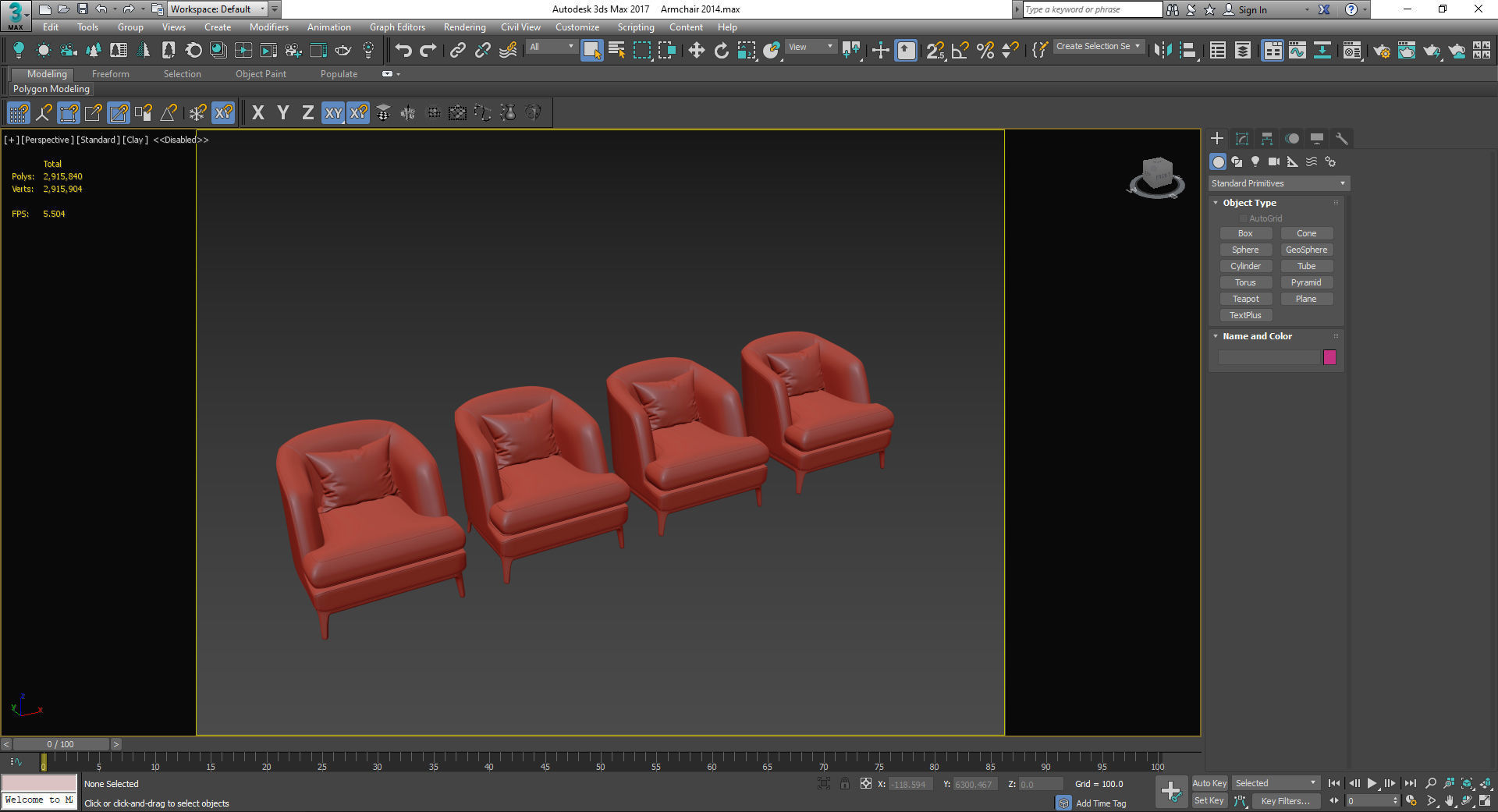
Task: Click Toggle Scene Explorer icon
Action: coord(1217,51)
